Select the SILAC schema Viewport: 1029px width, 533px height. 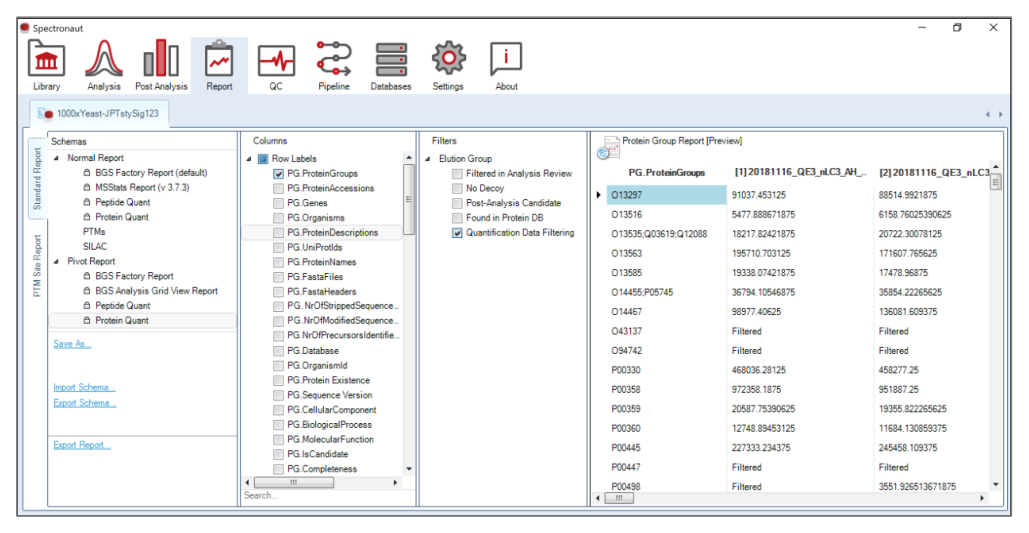94,247
